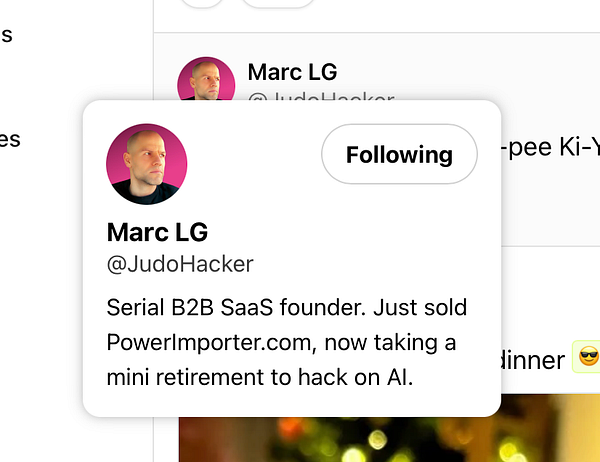Click the sunglasses emoji after "dinner"
This screenshot has height=462, width=600.
point(588,356)
